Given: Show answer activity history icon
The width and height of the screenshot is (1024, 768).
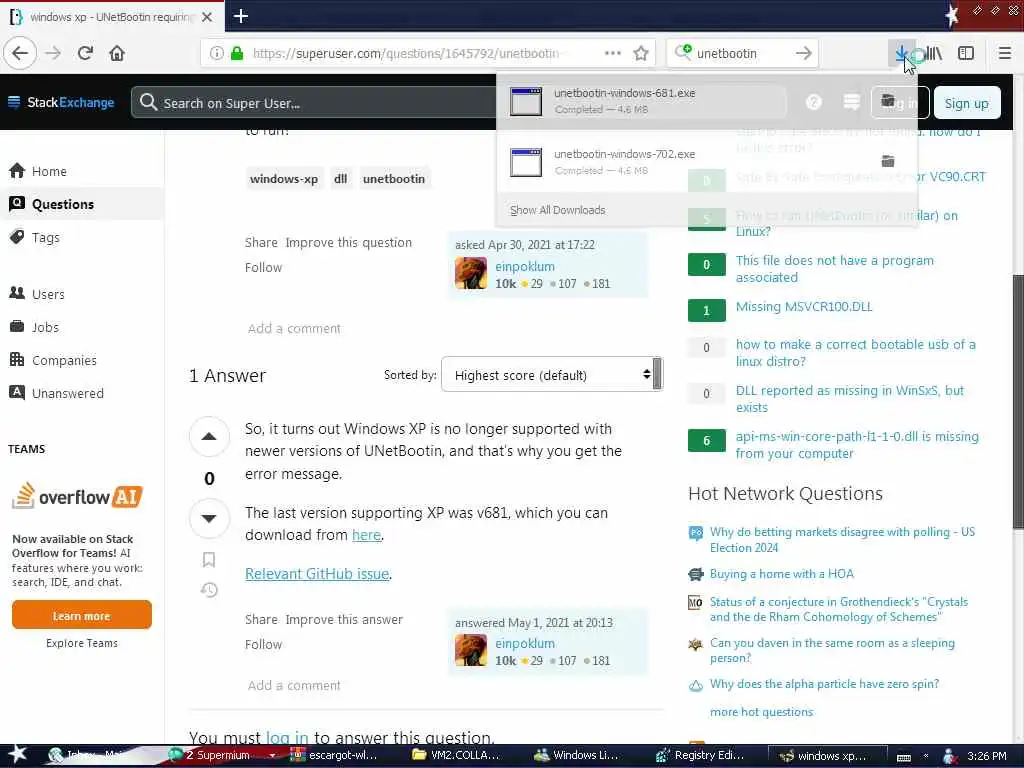Looking at the screenshot, I should 209,590.
